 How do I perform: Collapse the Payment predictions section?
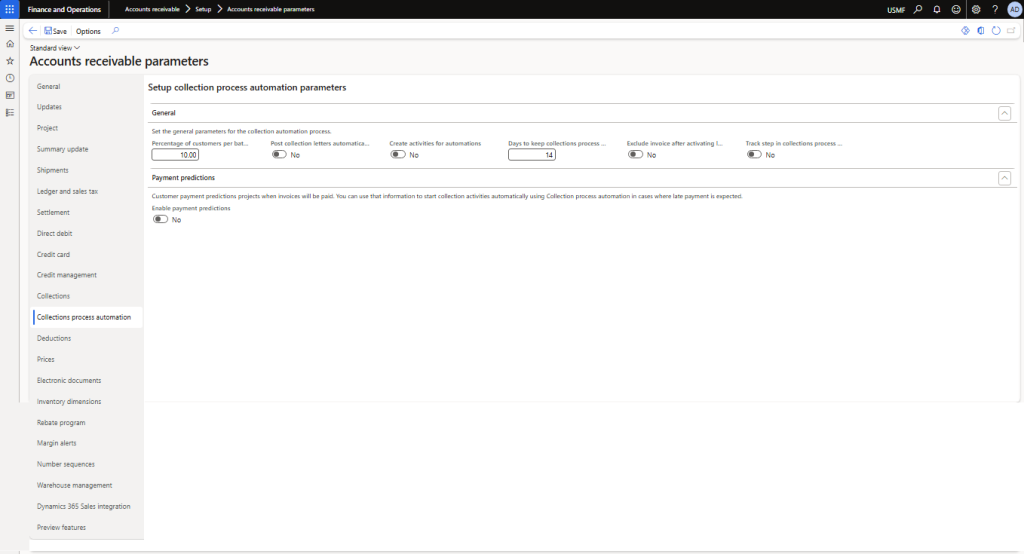point(1004,178)
